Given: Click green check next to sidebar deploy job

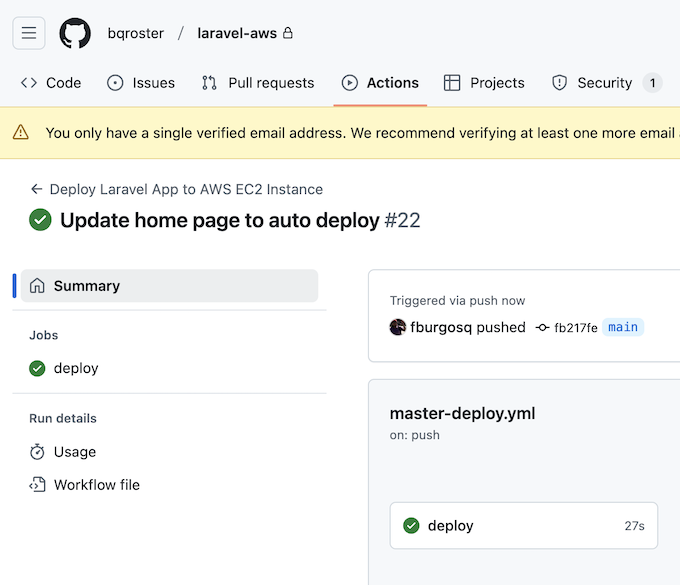Looking at the screenshot, I should pos(37,368).
